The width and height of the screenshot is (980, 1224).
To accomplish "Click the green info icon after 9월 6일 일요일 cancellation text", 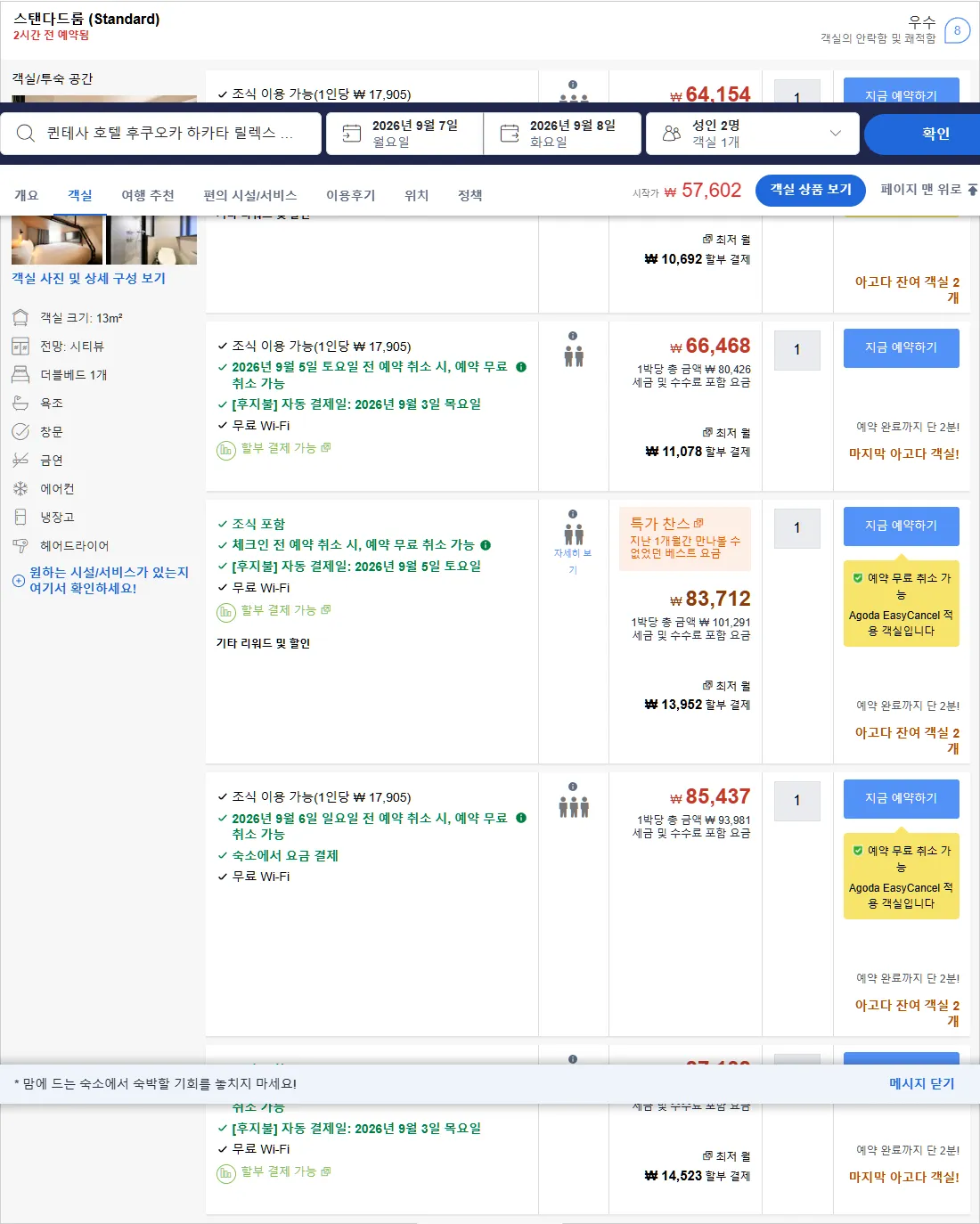I will click(x=521, y=818).
